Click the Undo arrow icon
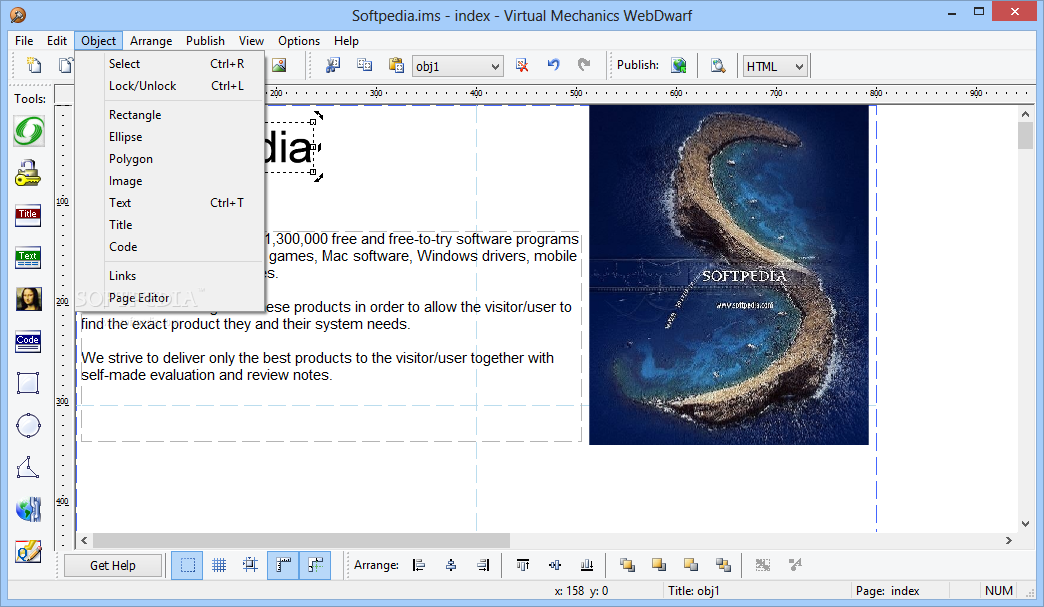The height and width of the screenshot is (607, 1044). point(553,65)
